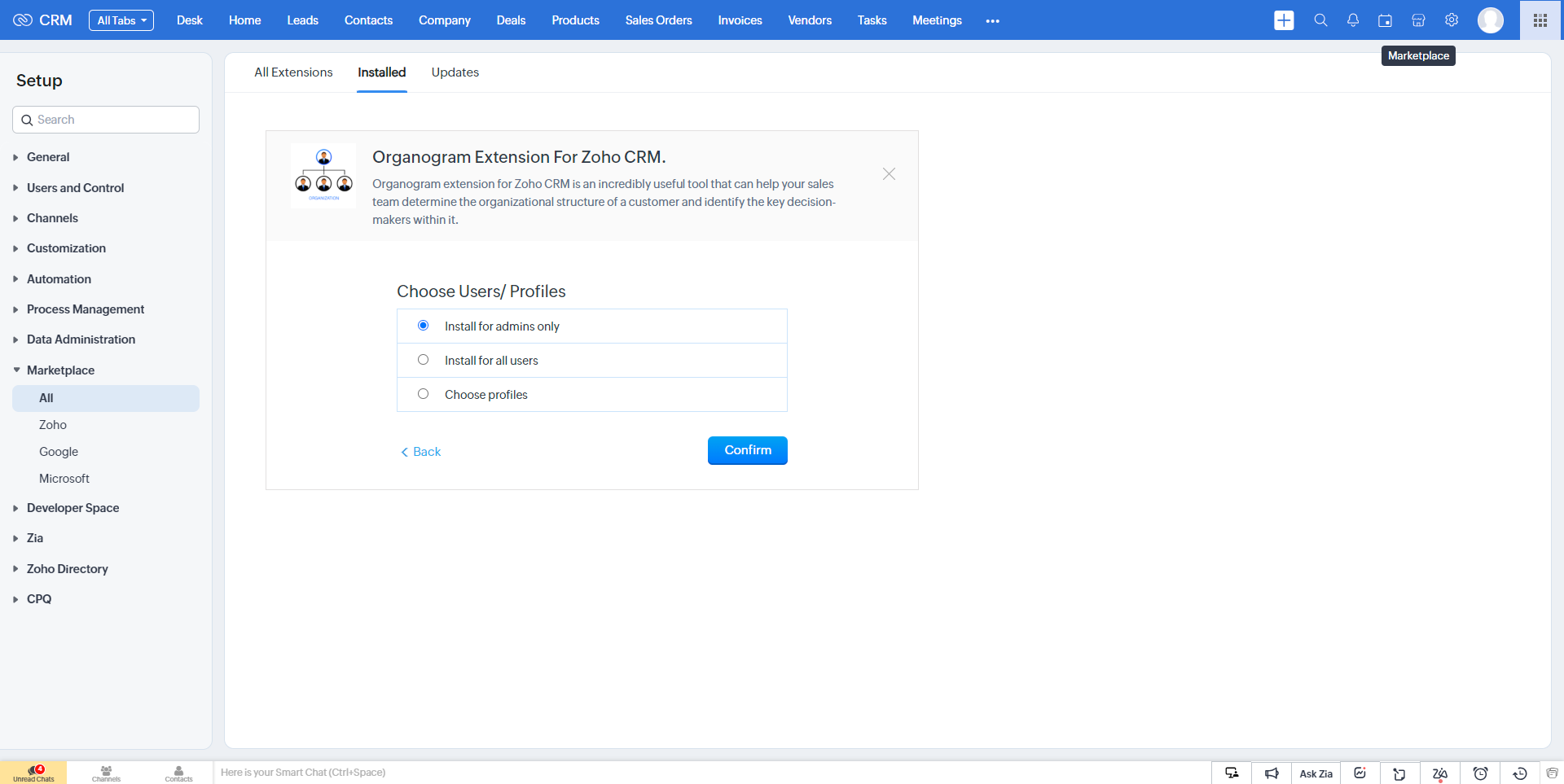
Task: Select Google under Marketplace
Action: pos(59,452)
